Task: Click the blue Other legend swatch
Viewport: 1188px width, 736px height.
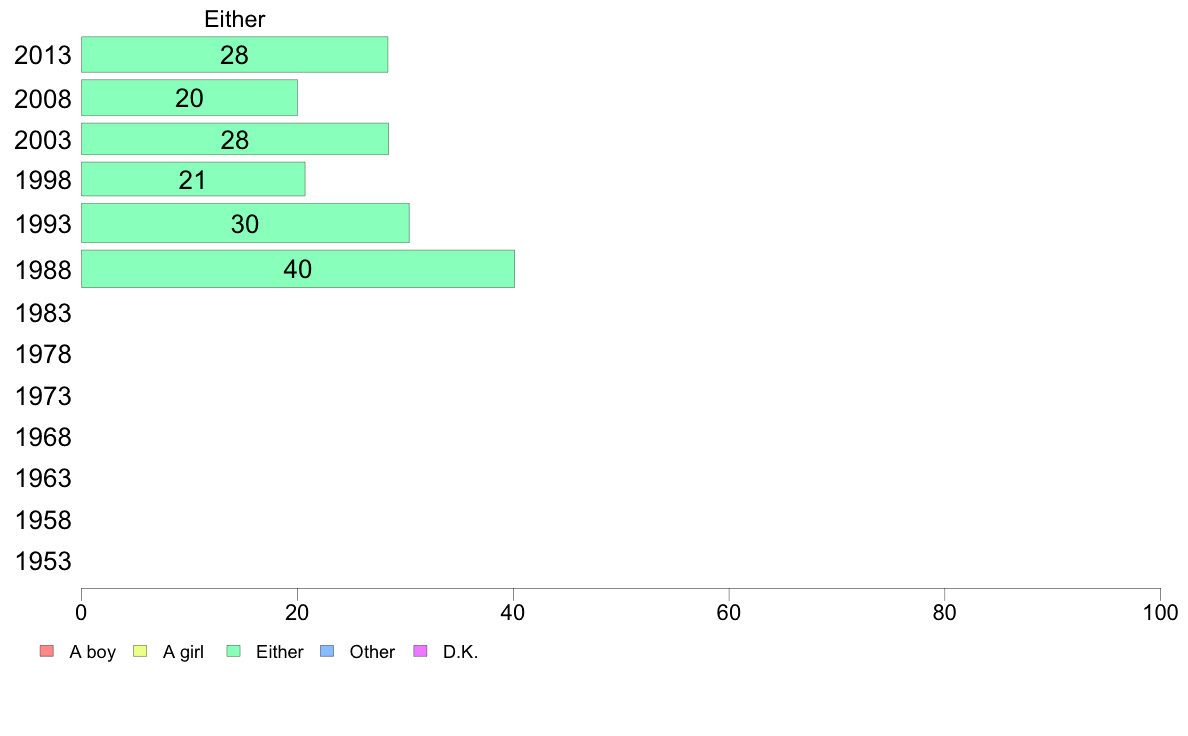Action: (326, 652)
